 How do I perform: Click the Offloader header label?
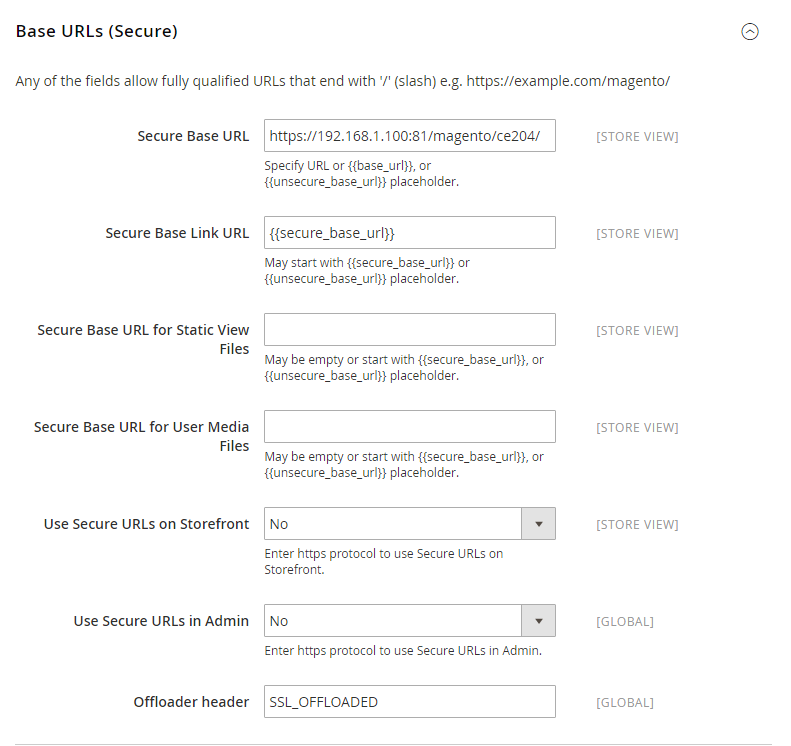191,702
